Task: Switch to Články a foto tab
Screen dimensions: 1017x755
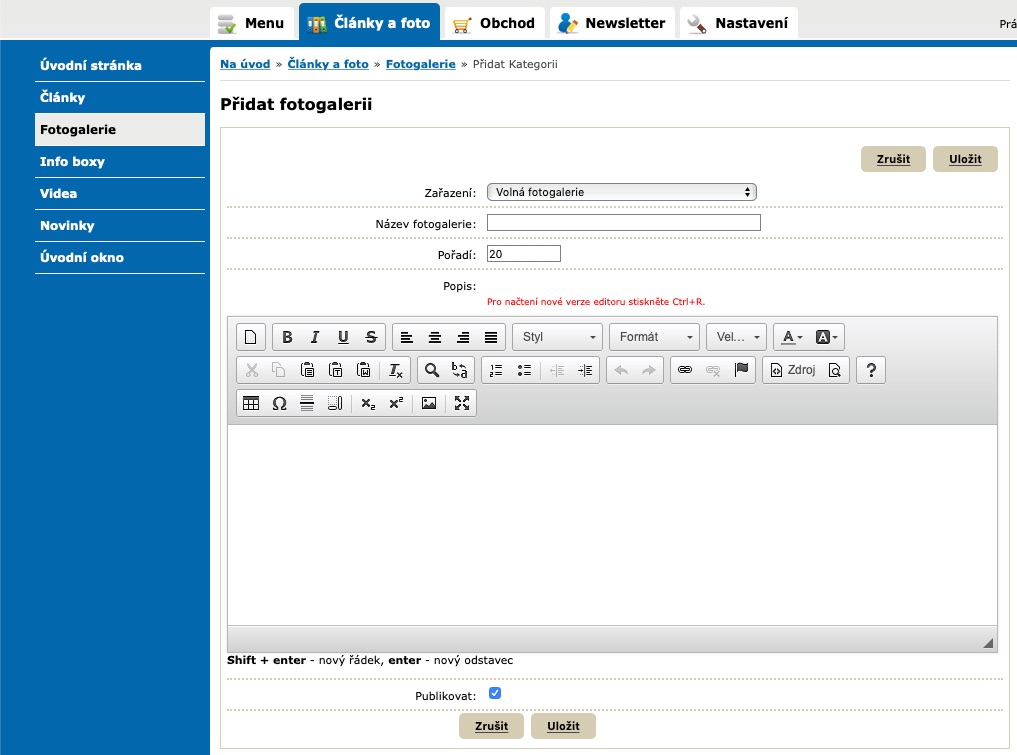Action: (369, 23)
